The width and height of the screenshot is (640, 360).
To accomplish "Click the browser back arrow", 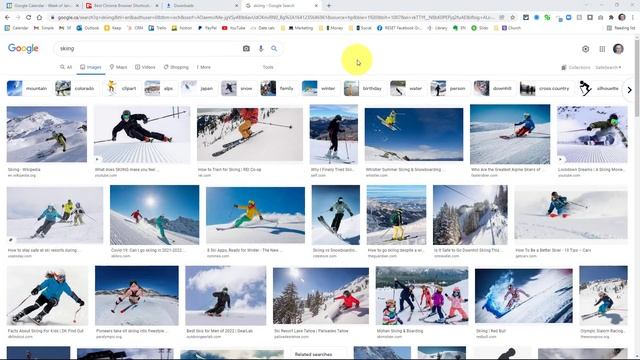I will (x=7, y=18).
